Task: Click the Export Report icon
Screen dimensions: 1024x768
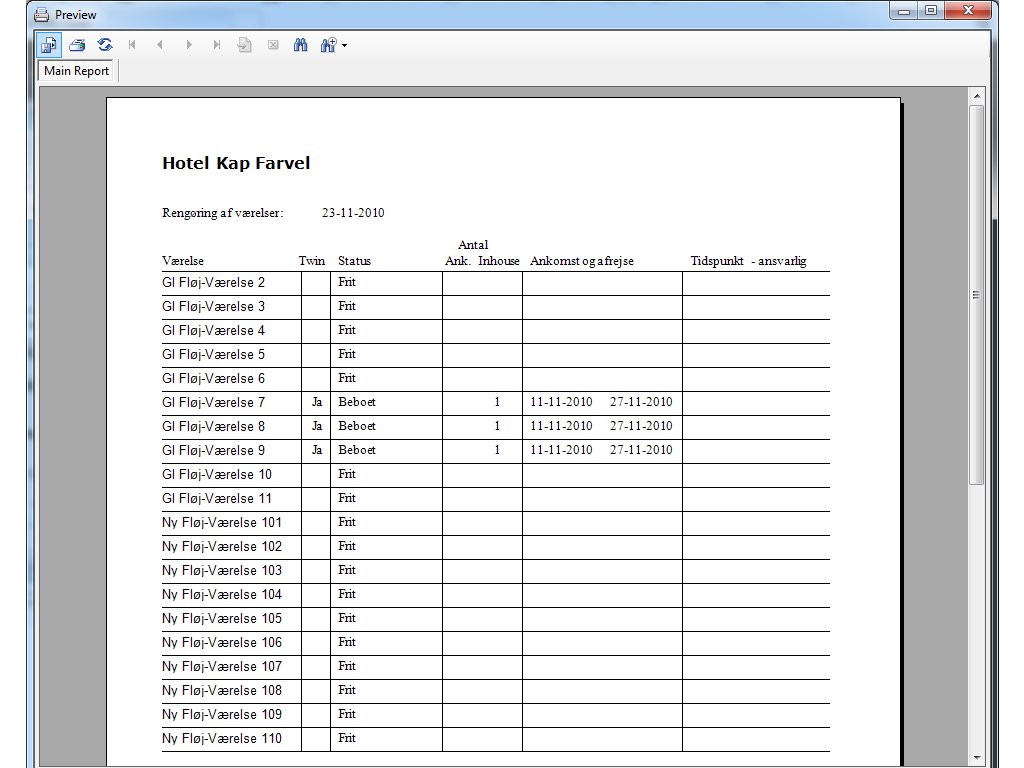Action: pyautogui.click(x=49, y=45)
